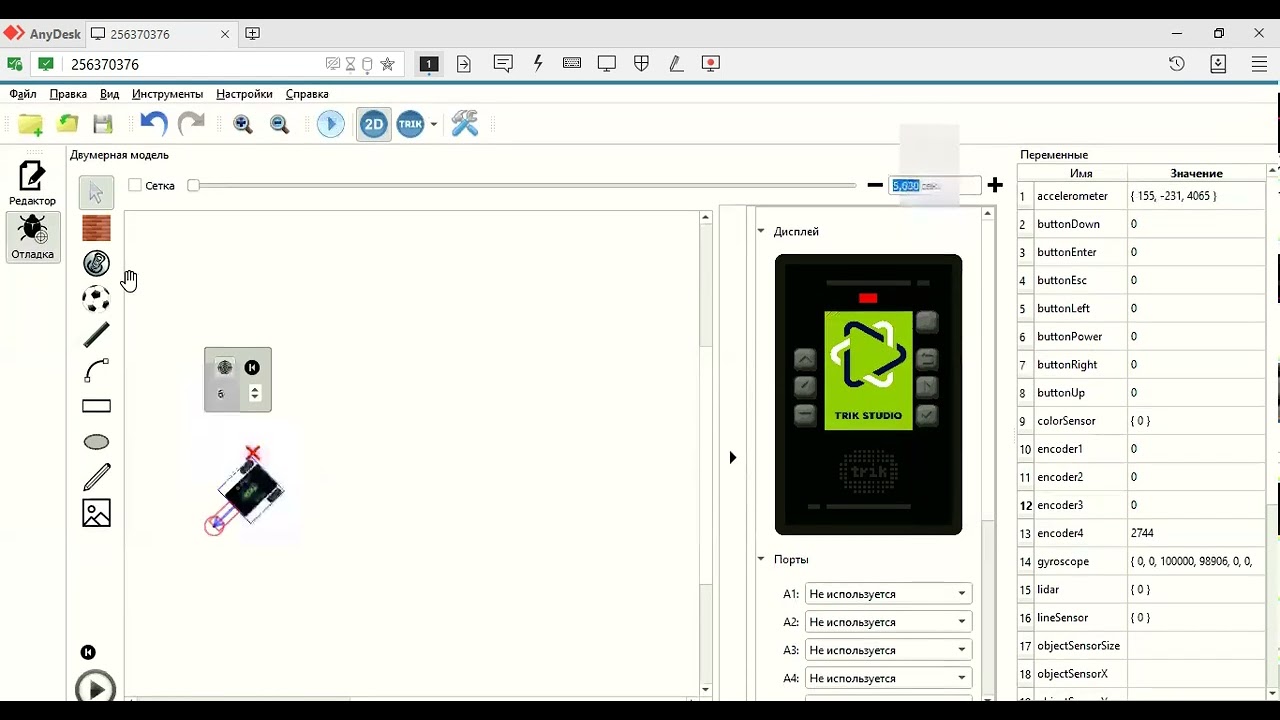
Task: Open a new AnyDesk session tab
Action: [253, 33]
